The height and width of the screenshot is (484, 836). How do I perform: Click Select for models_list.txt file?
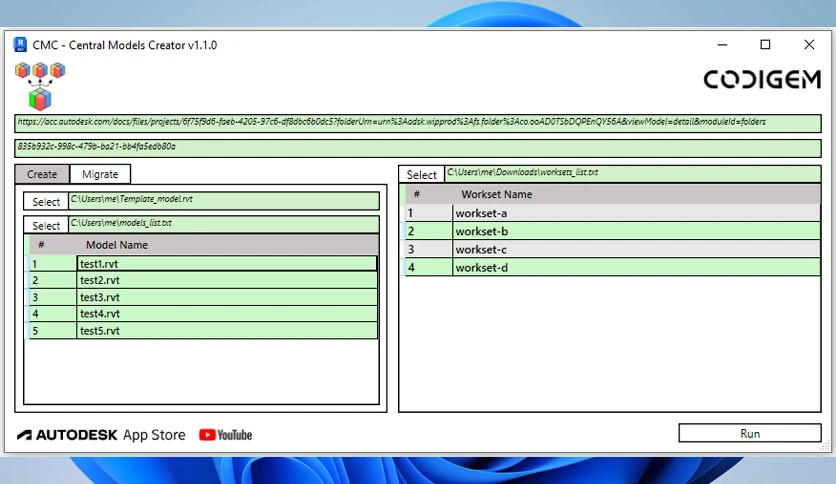[46, 225]
